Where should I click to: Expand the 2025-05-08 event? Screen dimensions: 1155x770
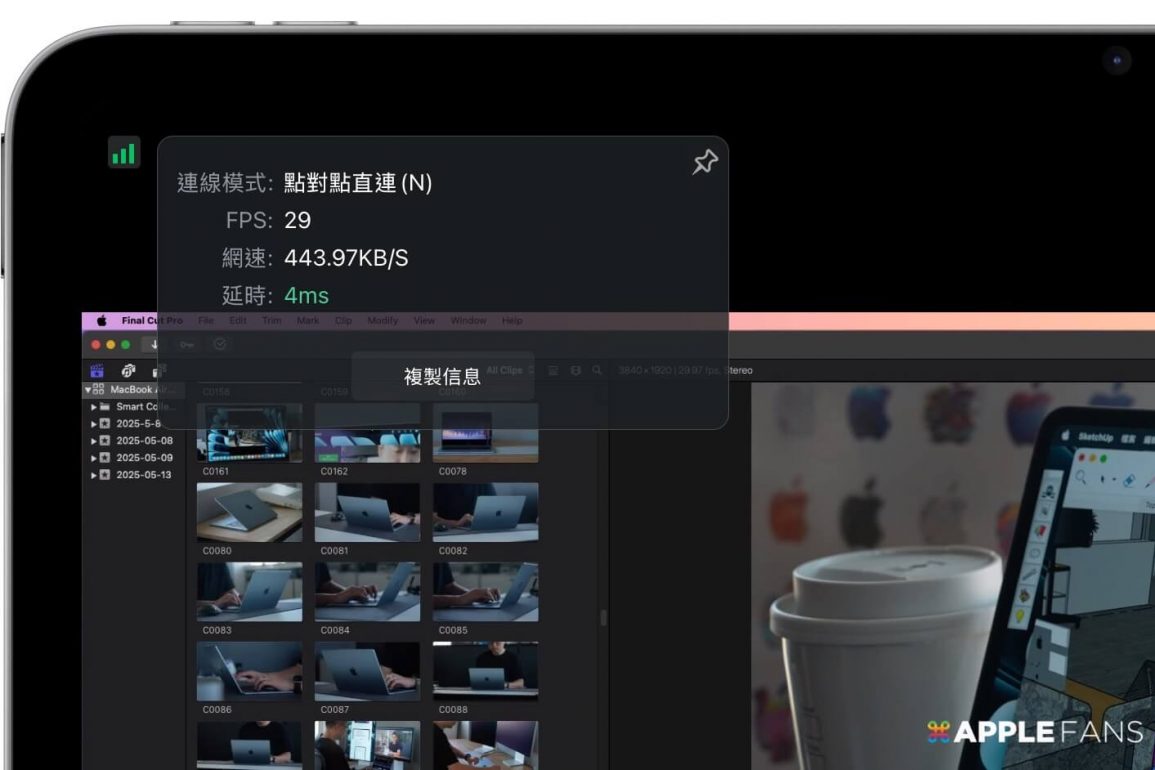point(95,440)
